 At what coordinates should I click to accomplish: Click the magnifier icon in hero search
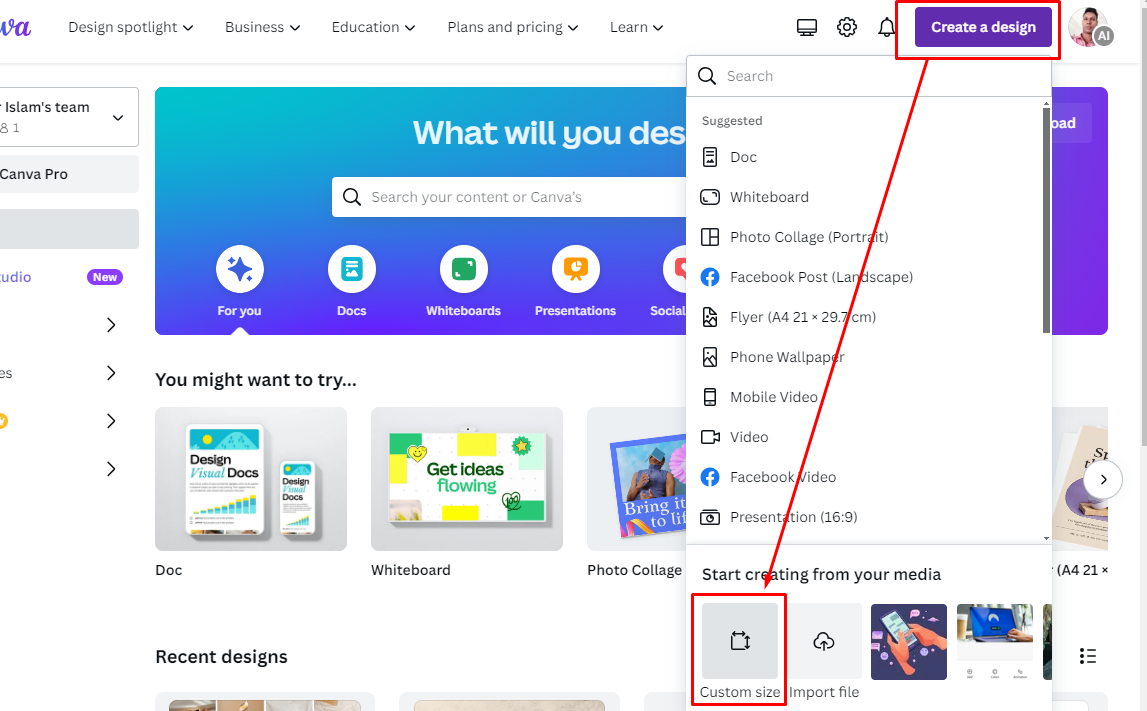click(352, 197)
